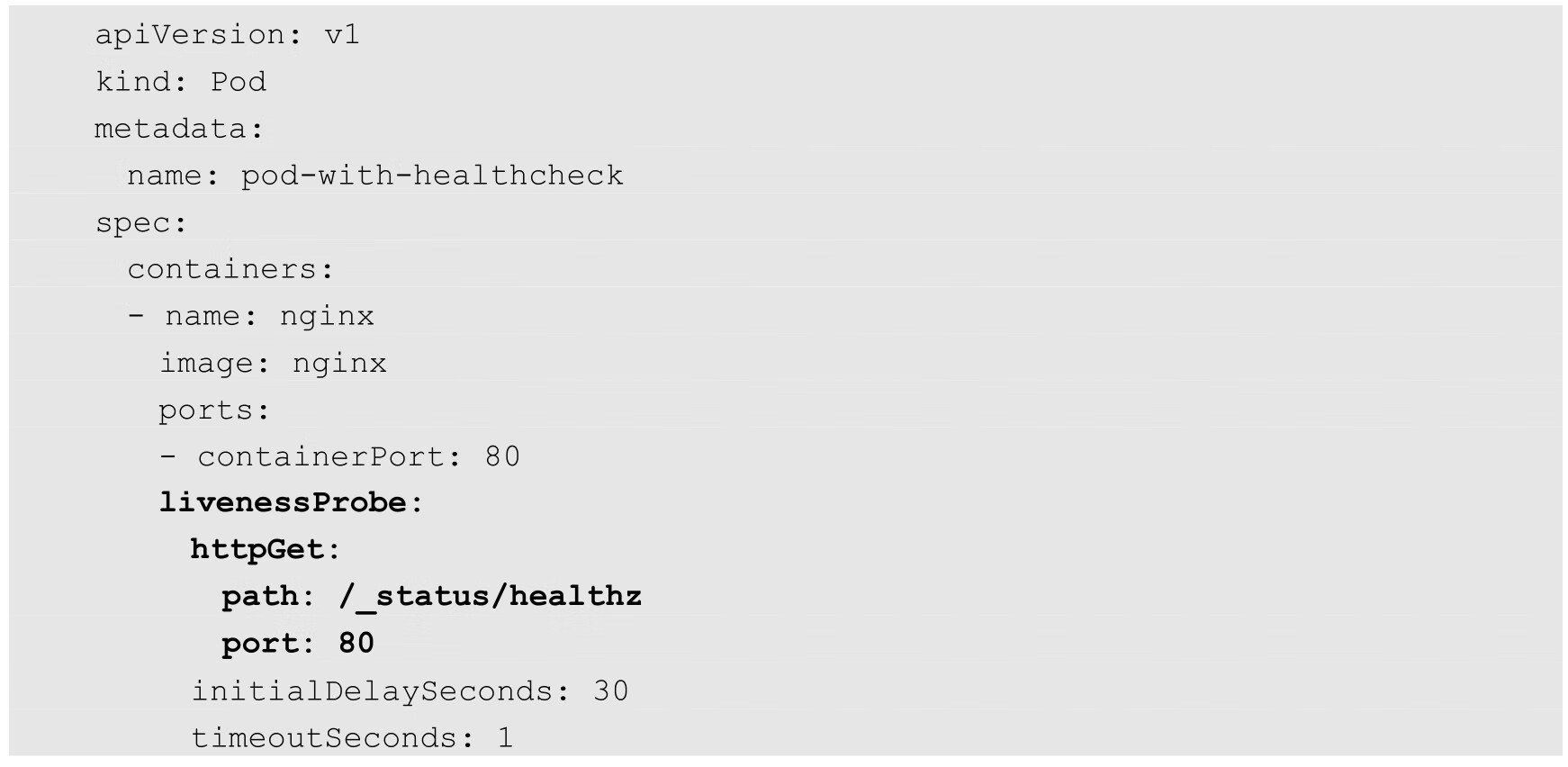Click the bold port value 80
Image resolution: width=1568 pixels, height=767 pixels.
pos(356,643)
